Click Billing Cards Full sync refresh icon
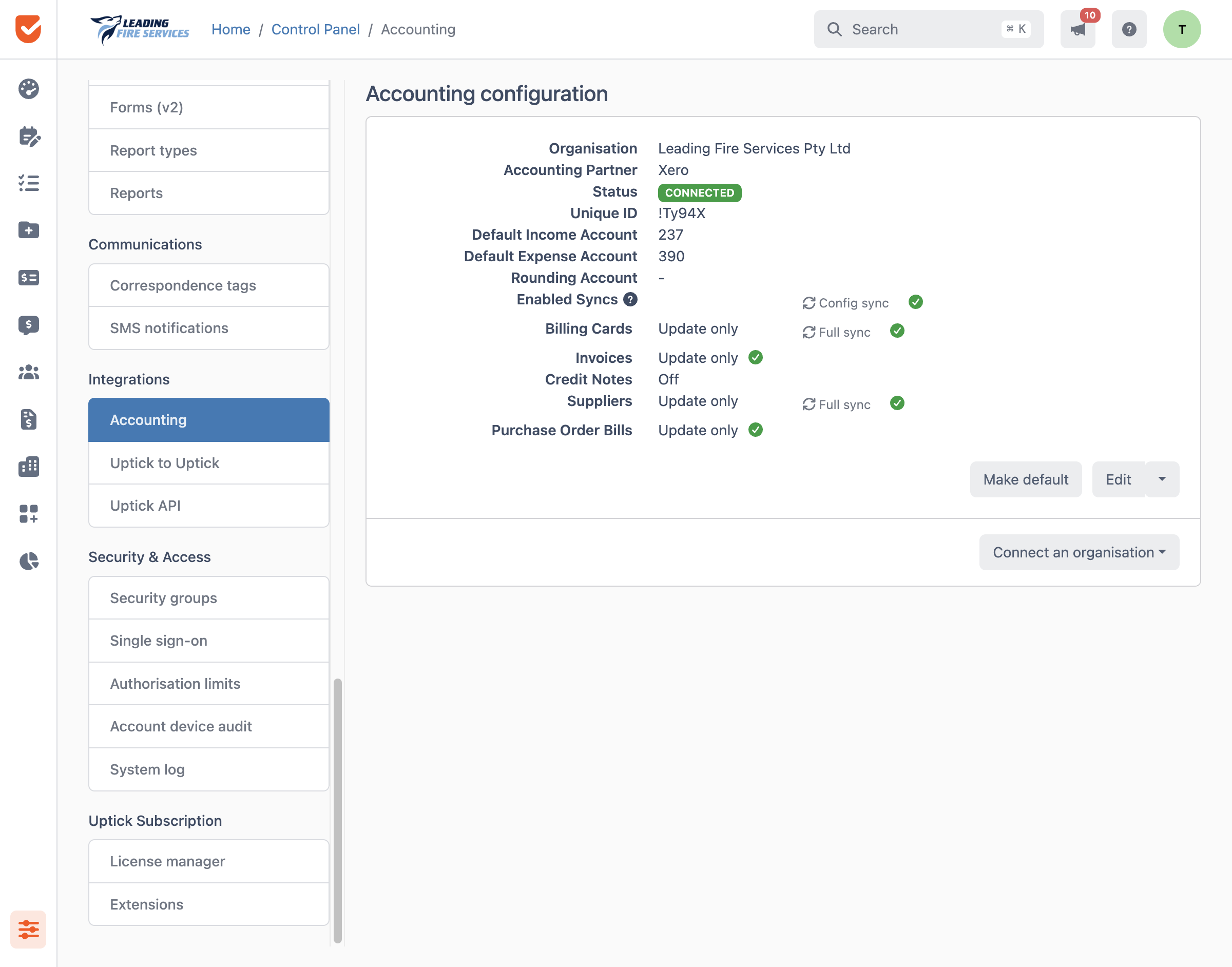Viewport: 1232px width, 967px height. [809, 332]
